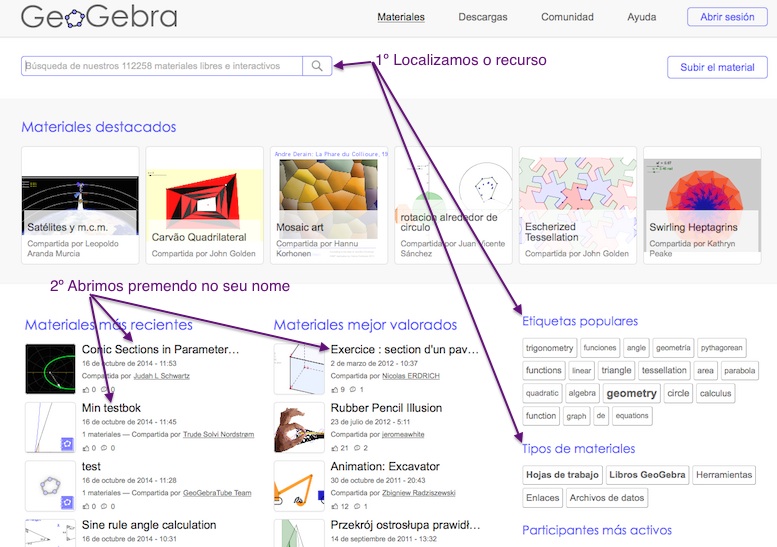777x547 pixels.
Task: Select the tessellation tag
Action: [664, 371]
